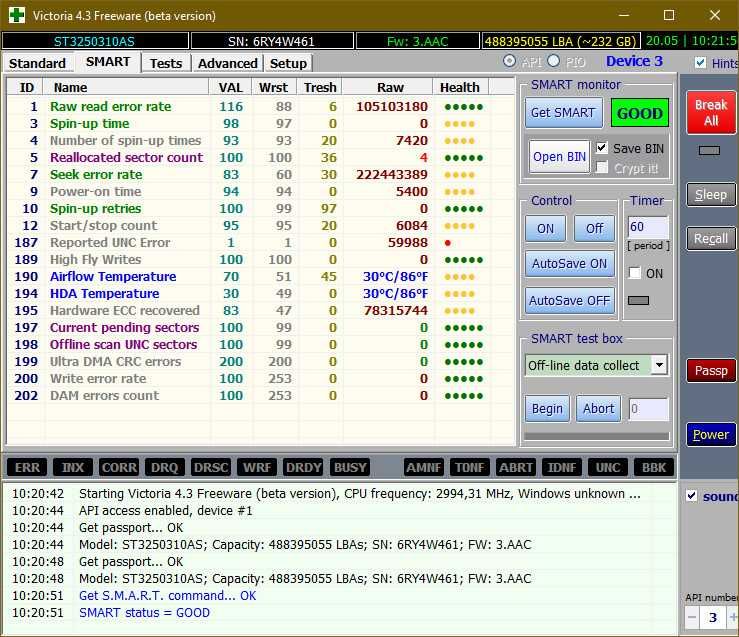Click the BUSY status indicator
Image resolution: width=739 pixels, height=637 pixels.
tap(350, 467)
